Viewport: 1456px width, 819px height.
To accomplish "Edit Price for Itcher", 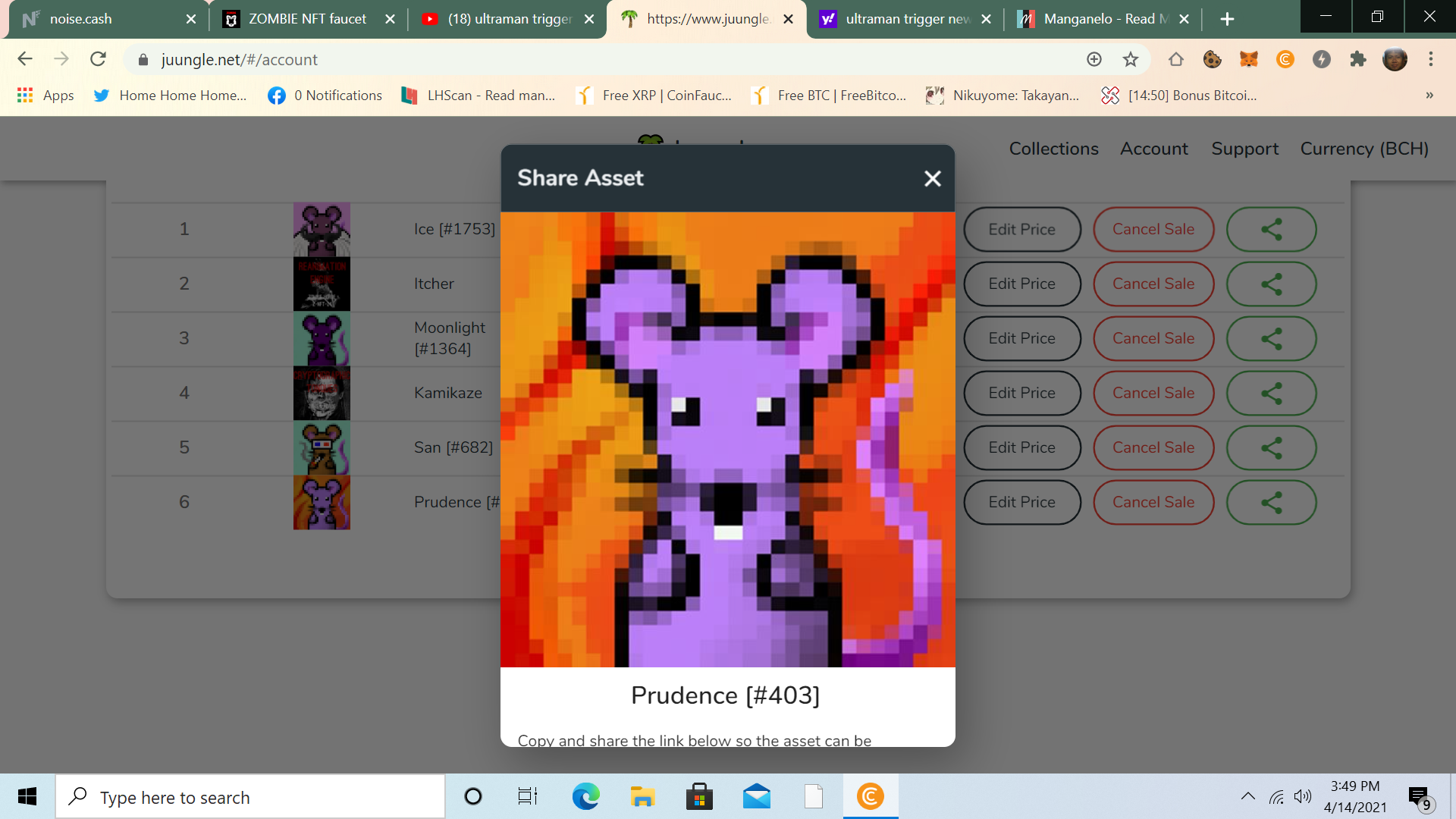I will coord(1022,284).
